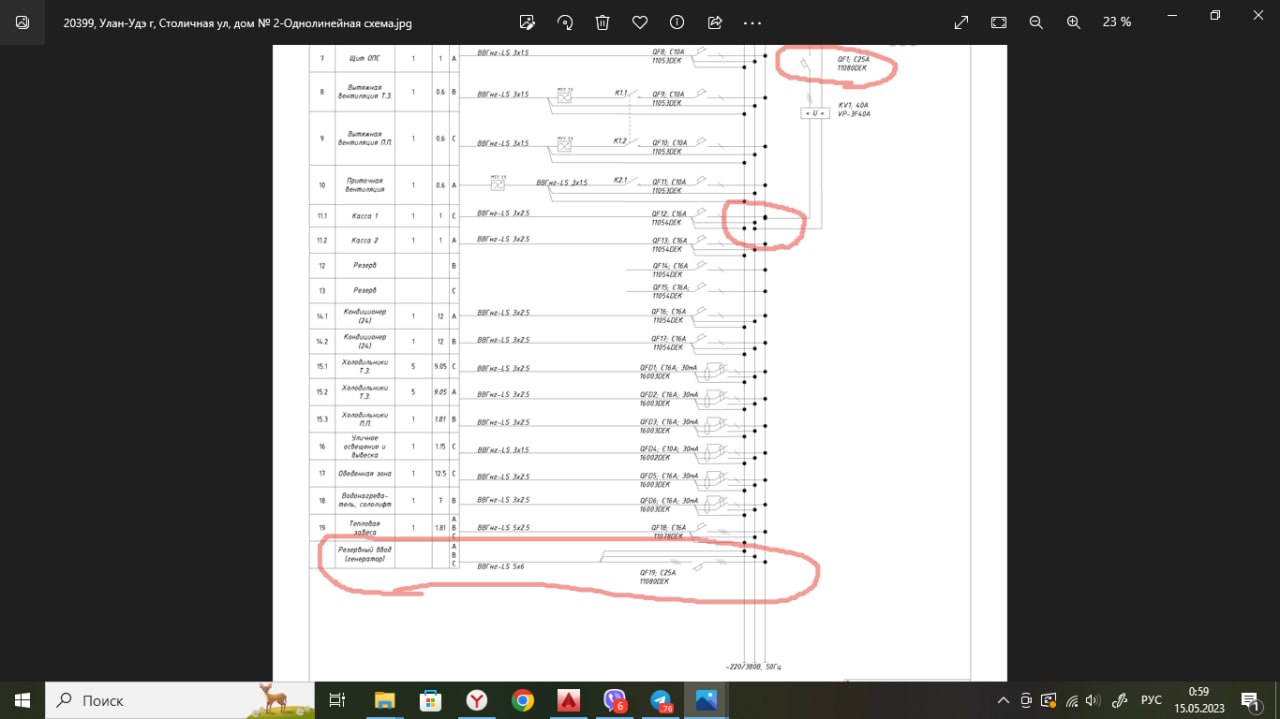Click the active Photos taskbar icon
The width and height of the screenshot is (1280, 719).
click(707, 700)
